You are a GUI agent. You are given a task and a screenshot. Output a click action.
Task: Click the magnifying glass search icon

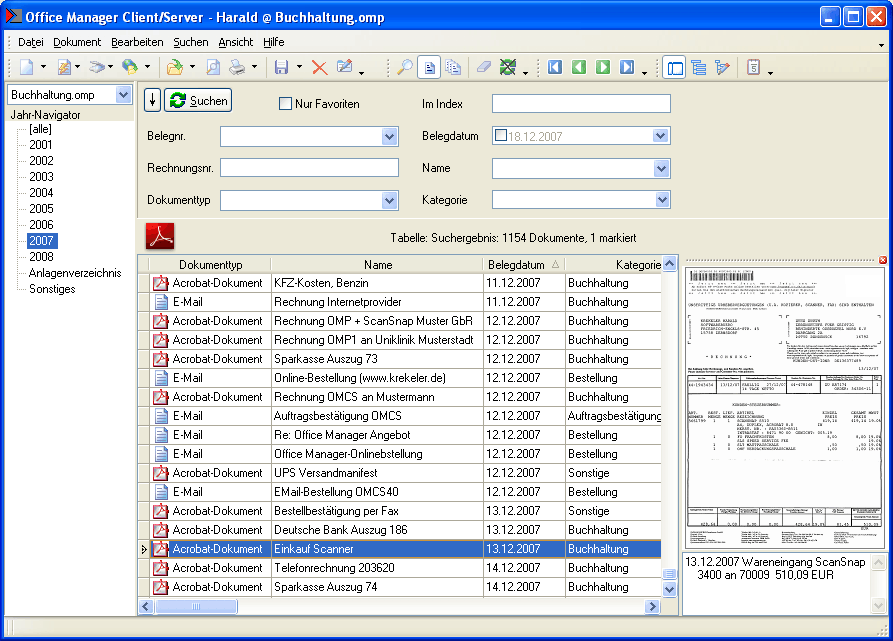[x=404, y=67]
